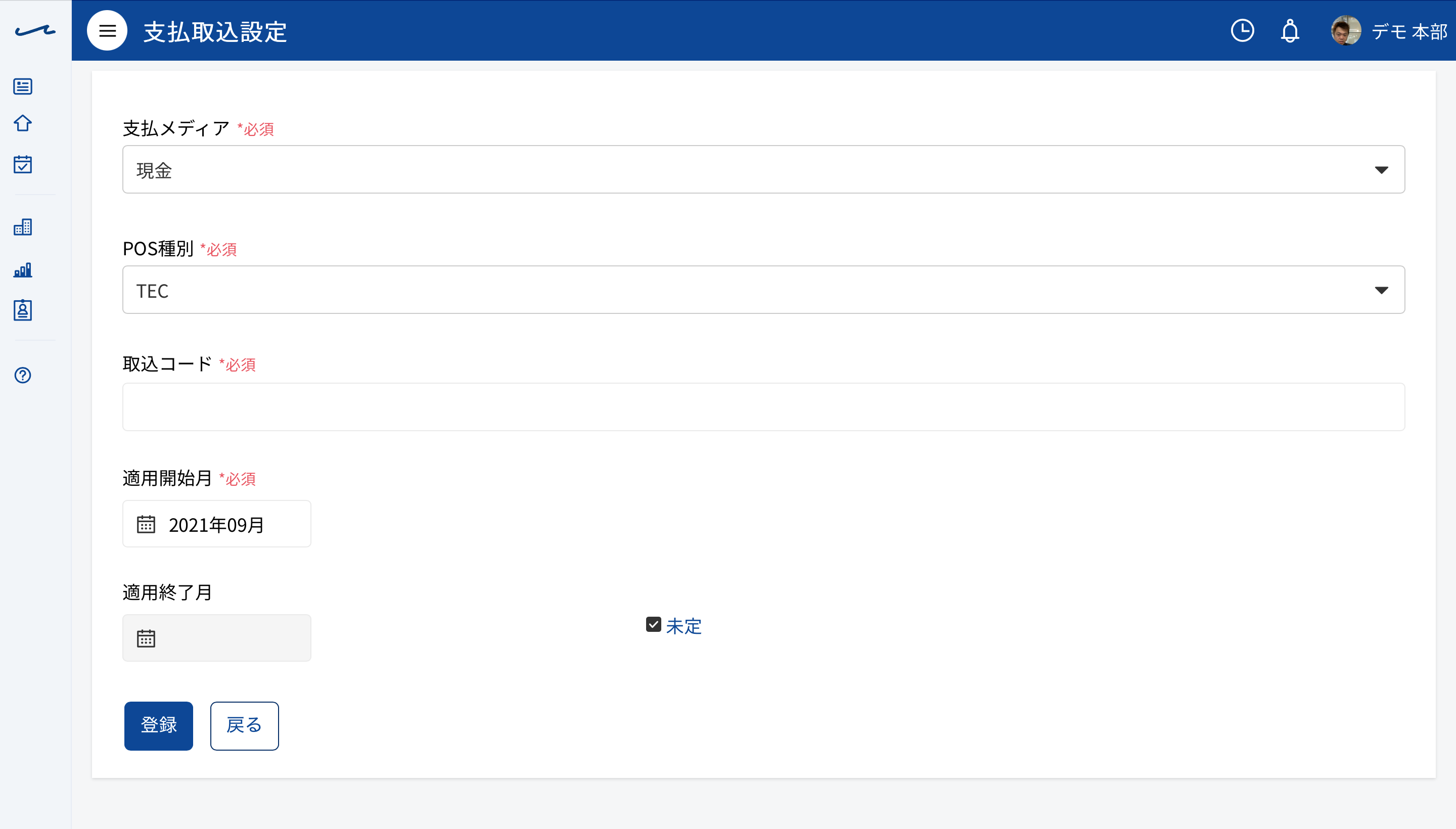Open notifications bell icon
This screenshot has height=829, width=1456.
(1290, 31)
